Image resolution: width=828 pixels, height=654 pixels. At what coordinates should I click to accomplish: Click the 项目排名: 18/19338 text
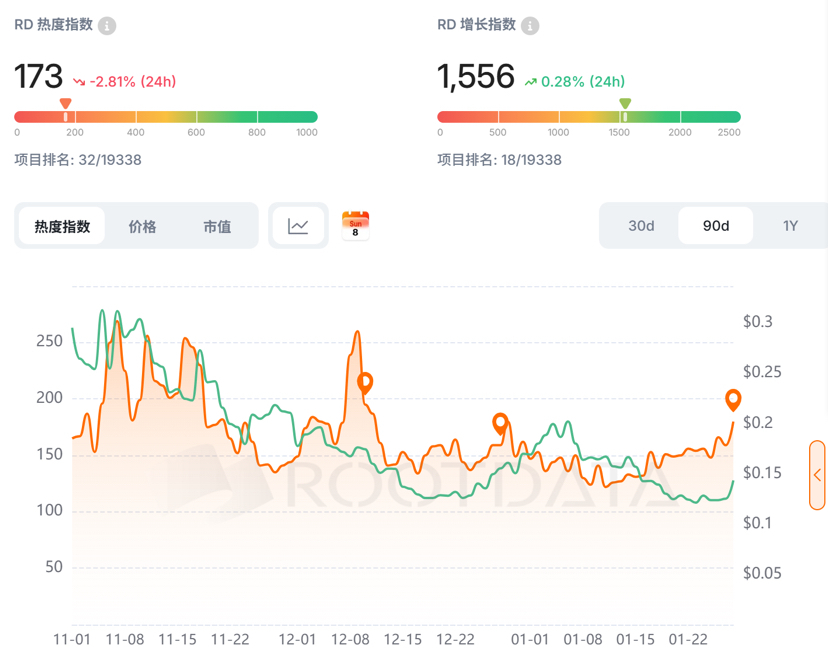(x=499, y=160)
